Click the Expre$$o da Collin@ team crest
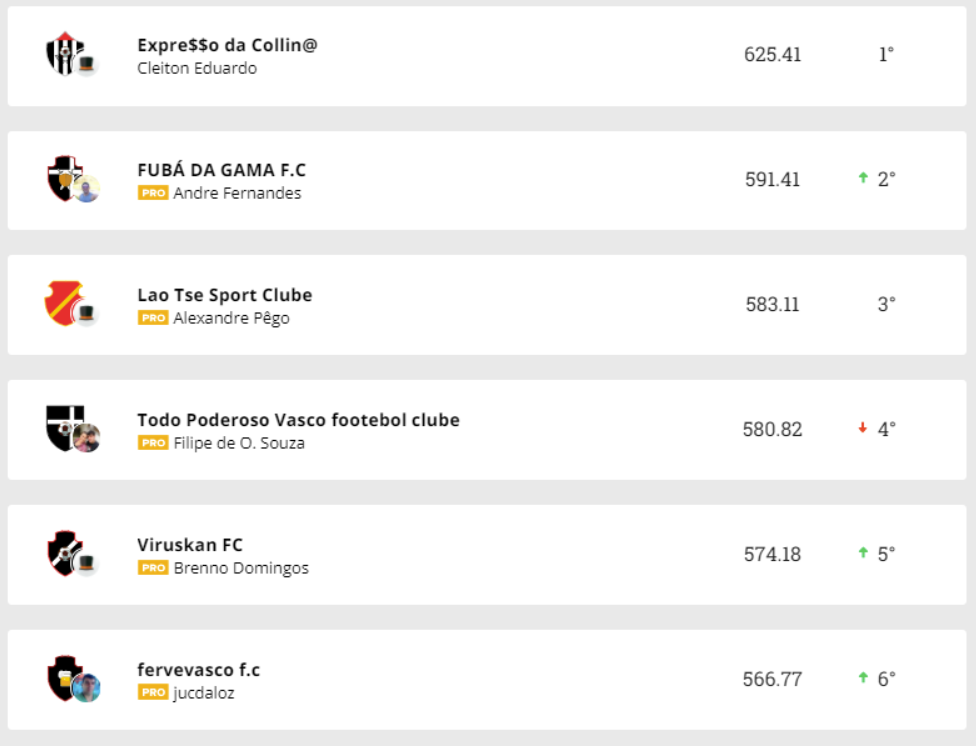Image resolution: width=976 pixels, height=746 pixels. 64,52
